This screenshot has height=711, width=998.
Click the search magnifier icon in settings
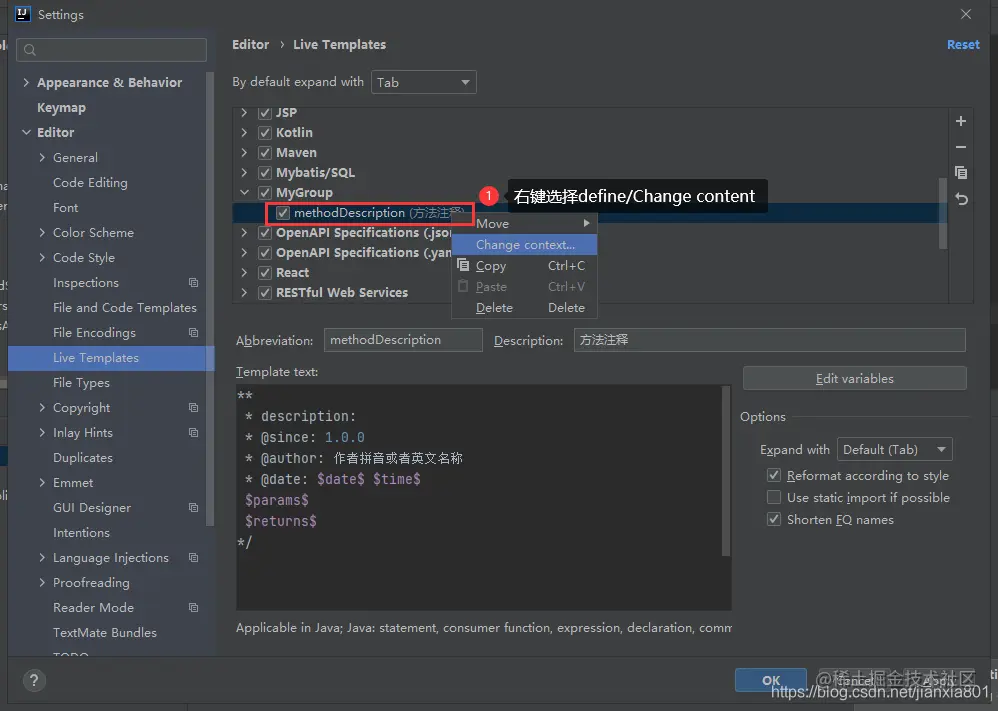(x=30, y=50)
